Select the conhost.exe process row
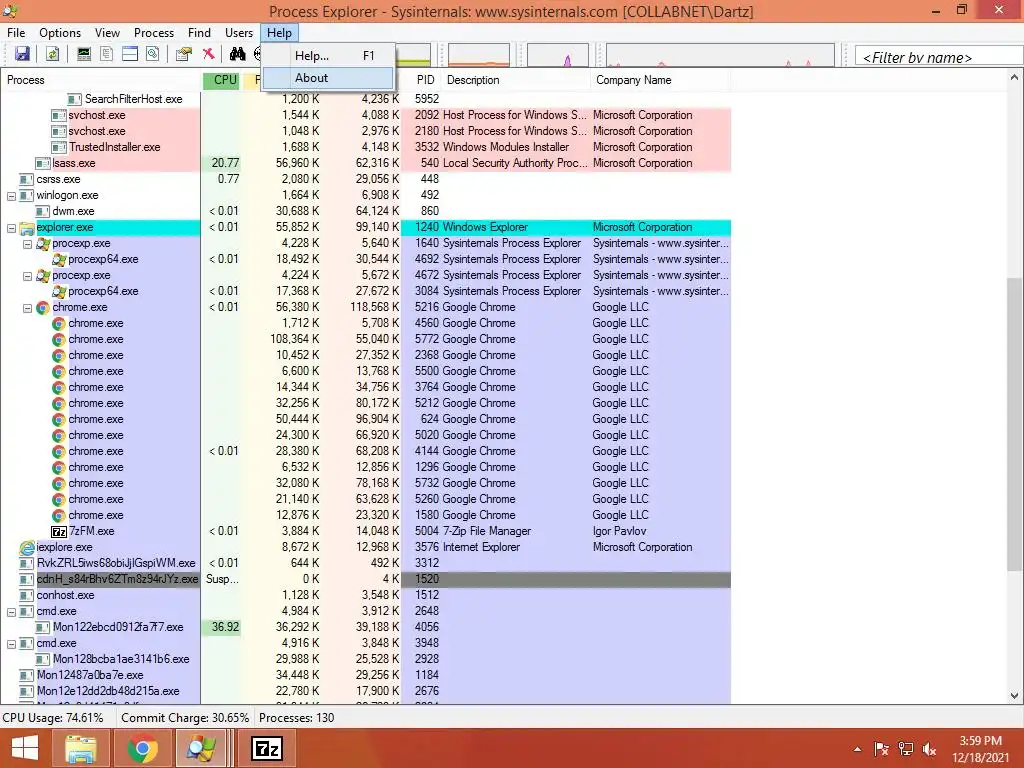Screen dimensions: 1024x768 point(366,596)
